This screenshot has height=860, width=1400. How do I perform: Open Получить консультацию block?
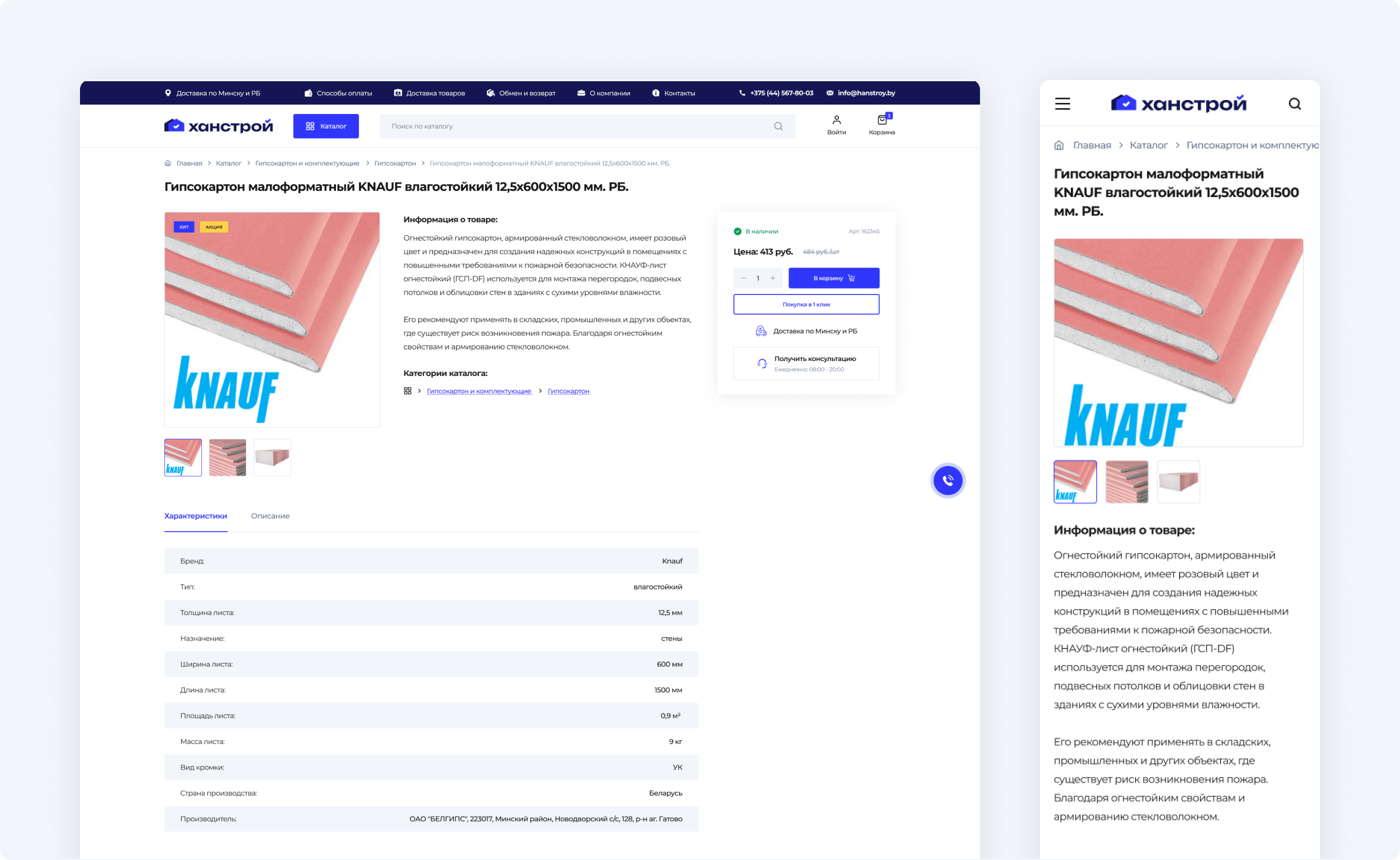click(806, 363)
